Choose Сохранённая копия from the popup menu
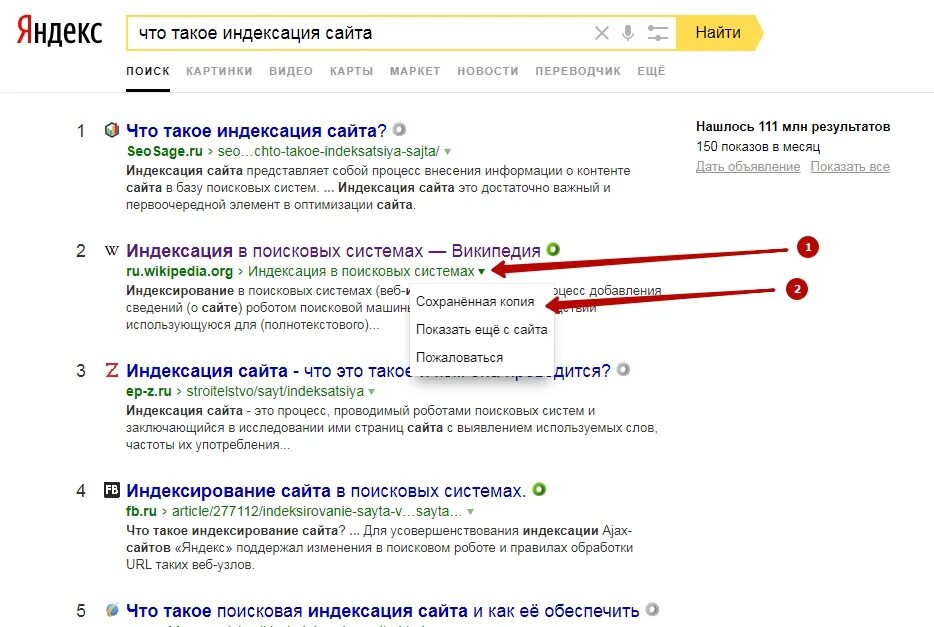The image size is (934, 627). (475, 302)
